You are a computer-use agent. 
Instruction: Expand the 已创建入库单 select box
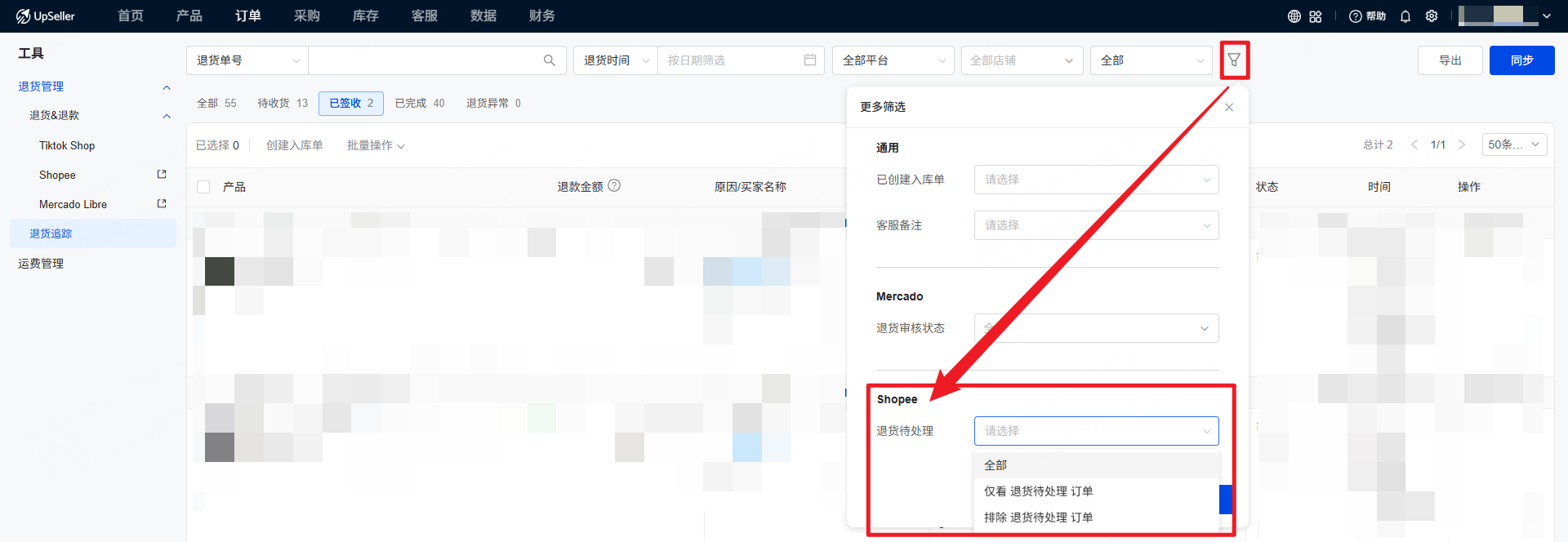[x=1096, y=180]
